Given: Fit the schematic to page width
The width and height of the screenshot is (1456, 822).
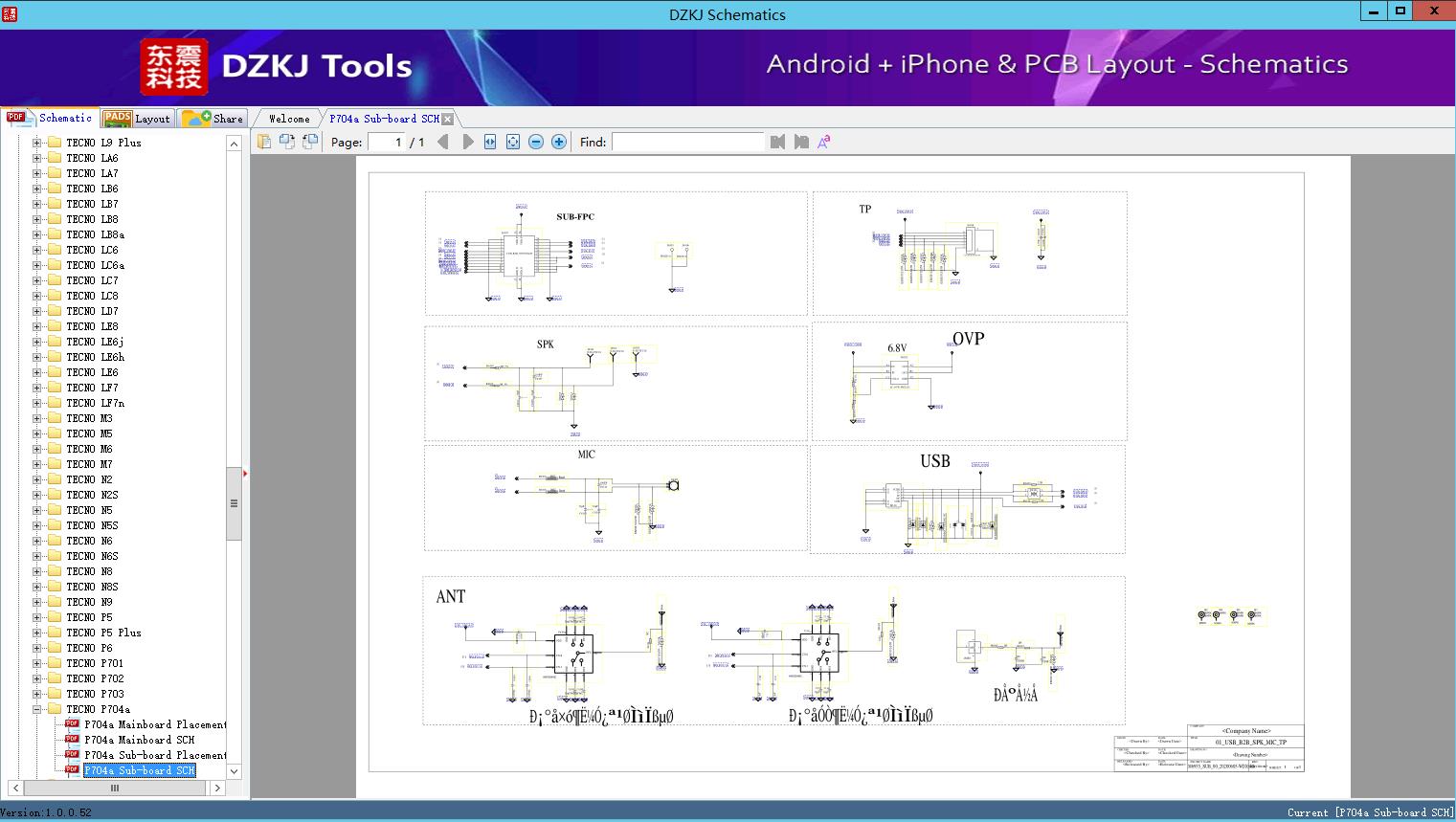Looking at the screenshot, I should [488, 141].
